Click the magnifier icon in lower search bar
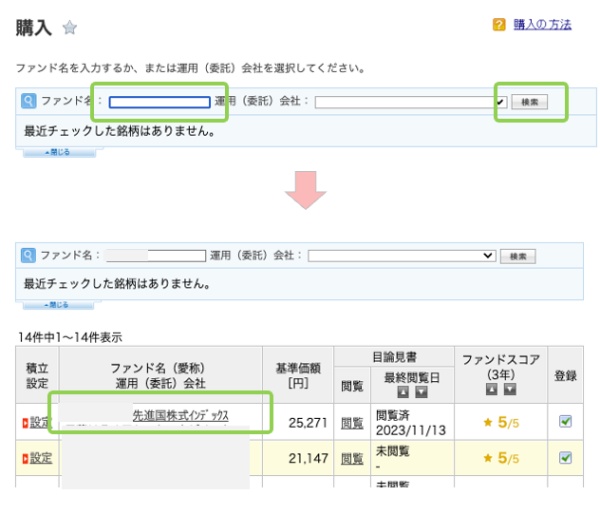This screenshot has width=600, height=514. [28, 256]
